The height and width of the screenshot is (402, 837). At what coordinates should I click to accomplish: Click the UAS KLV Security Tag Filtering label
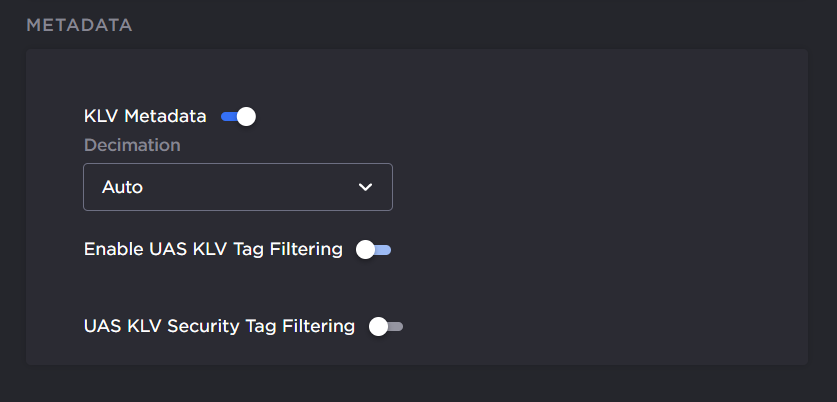[219, 326]
